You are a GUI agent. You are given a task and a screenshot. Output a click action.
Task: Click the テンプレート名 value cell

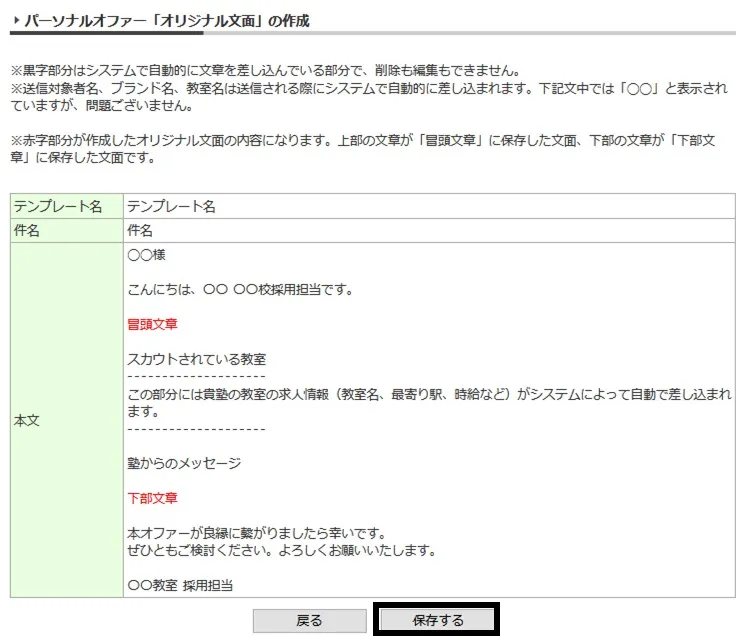pos(171,207)
